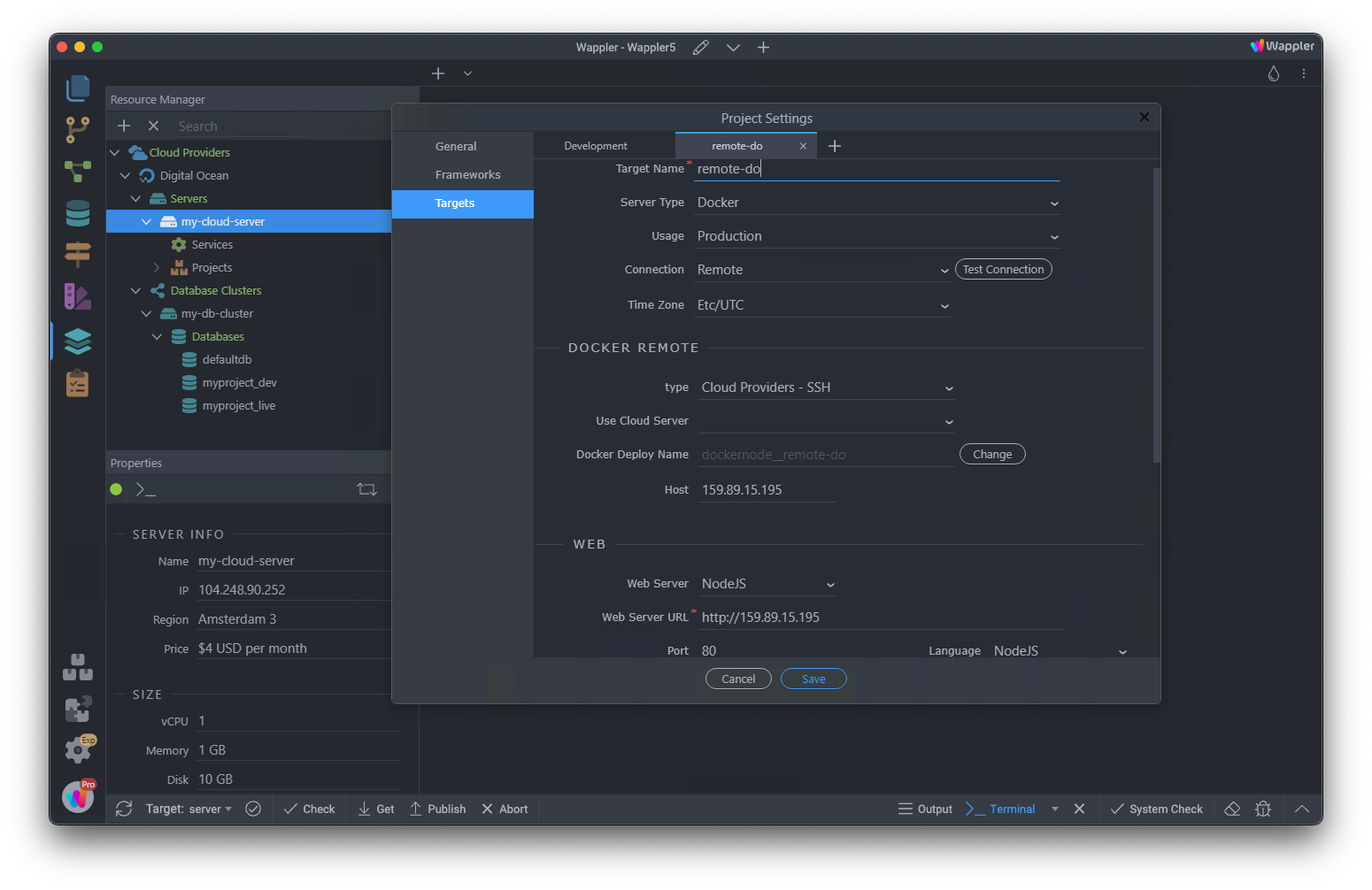
Task: Select the Resource Manager layers icon
Action: click(78, 341)
